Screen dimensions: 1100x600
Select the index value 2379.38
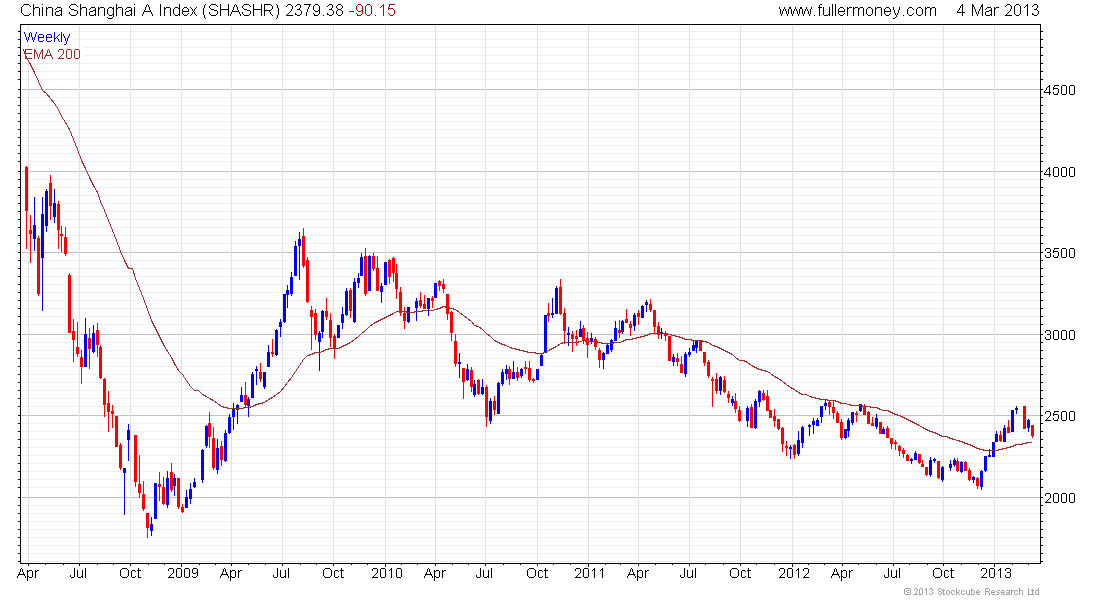pyautogui.click(x=314, y=11)
